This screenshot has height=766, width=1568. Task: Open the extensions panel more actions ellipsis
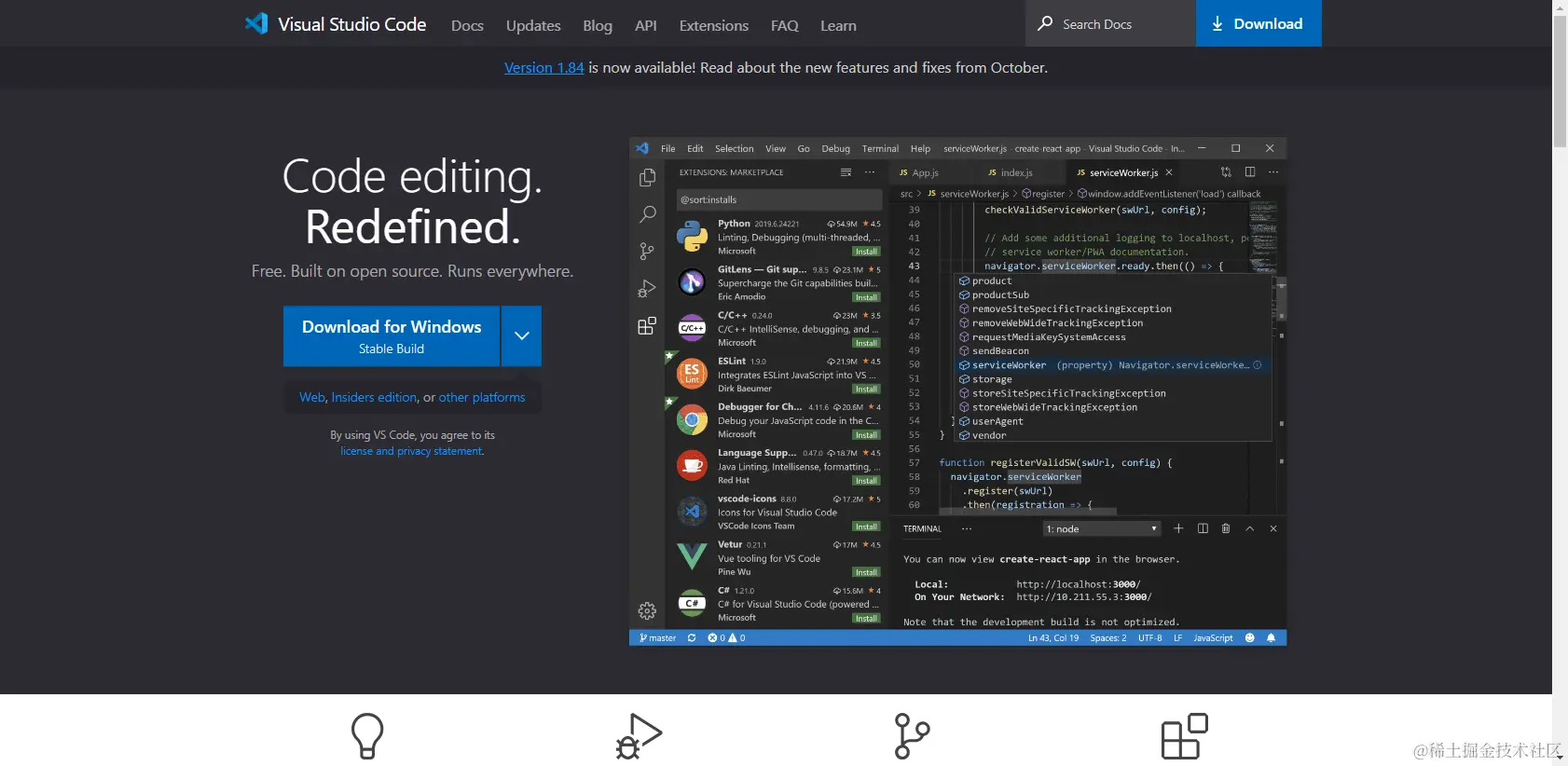(x=870, y=172)
